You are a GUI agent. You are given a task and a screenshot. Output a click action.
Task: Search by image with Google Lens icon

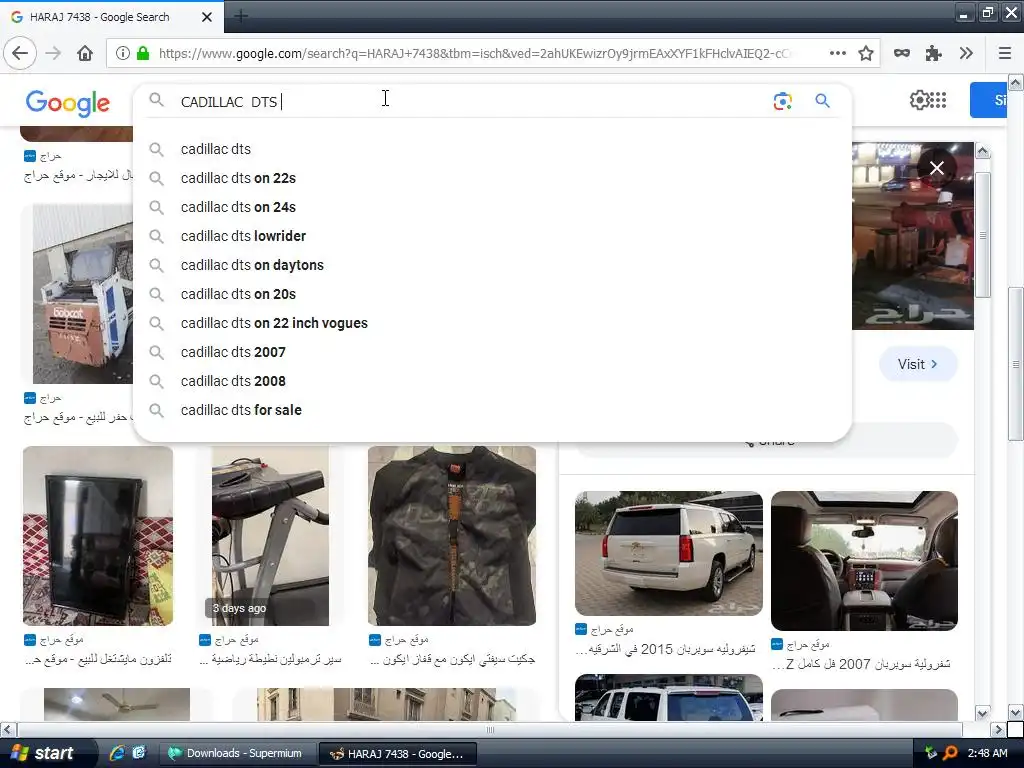pos(782,101)
